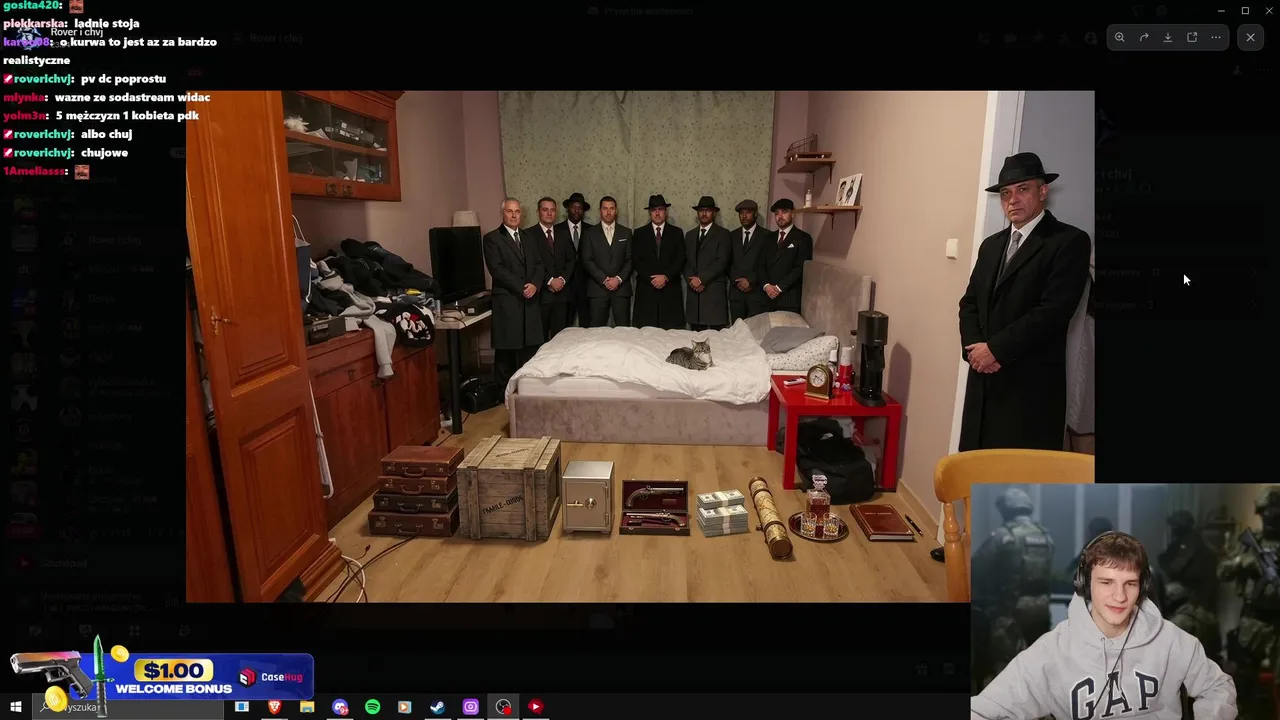
Task: Open File Explorer from the taskbar
Action: (307, 707)
